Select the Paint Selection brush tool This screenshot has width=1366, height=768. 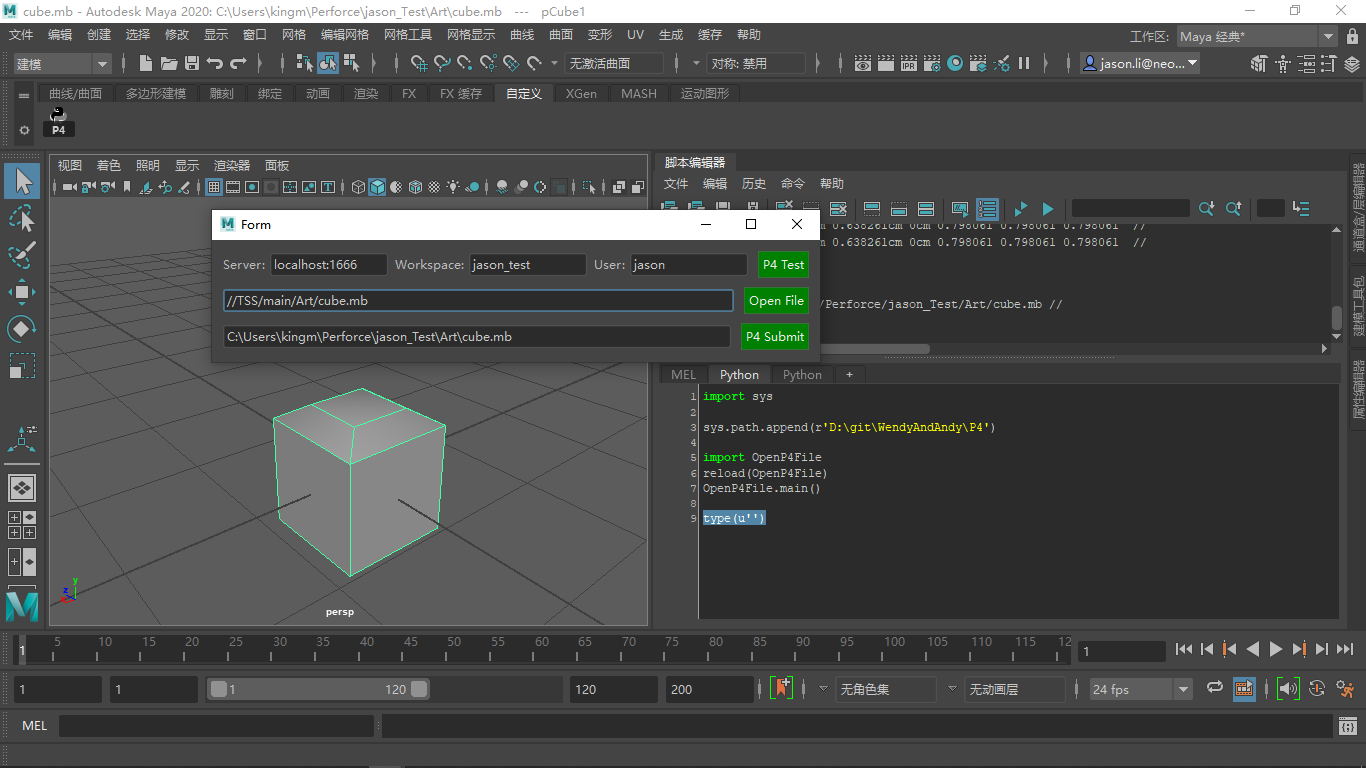coord(22,255)
